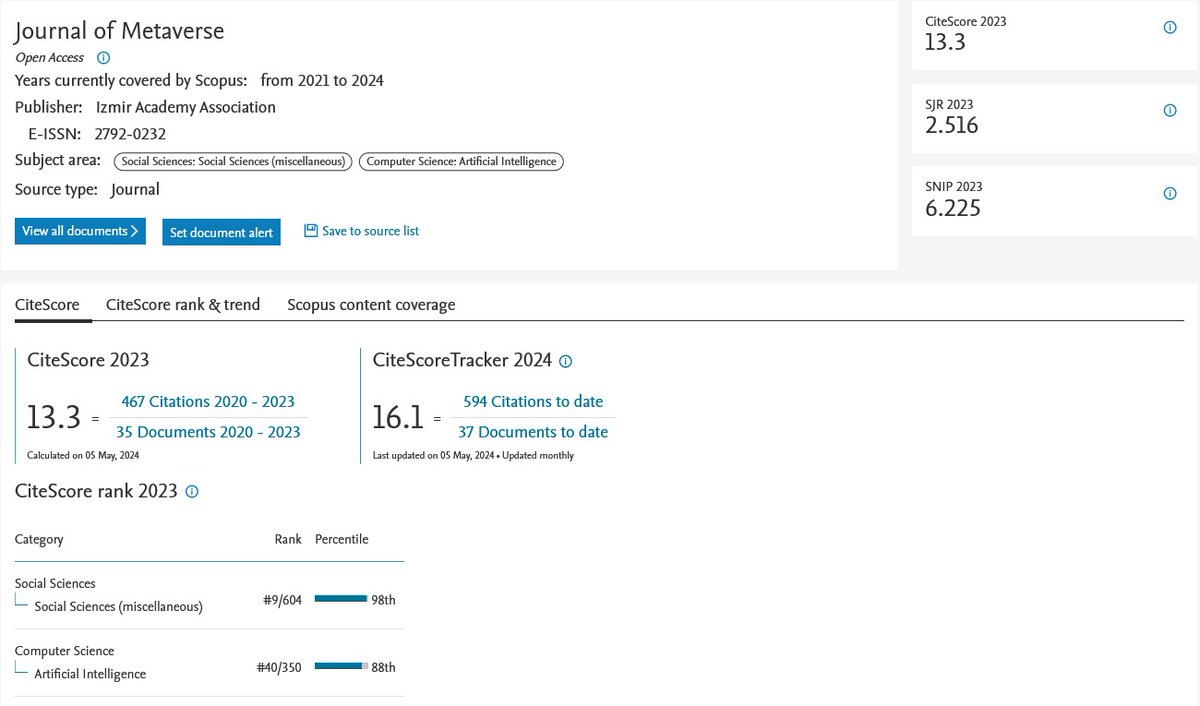The width and height of the screenshot is (1200, 706).
Task: Click the Source type value Journal
Action: [x=135, y=189]
